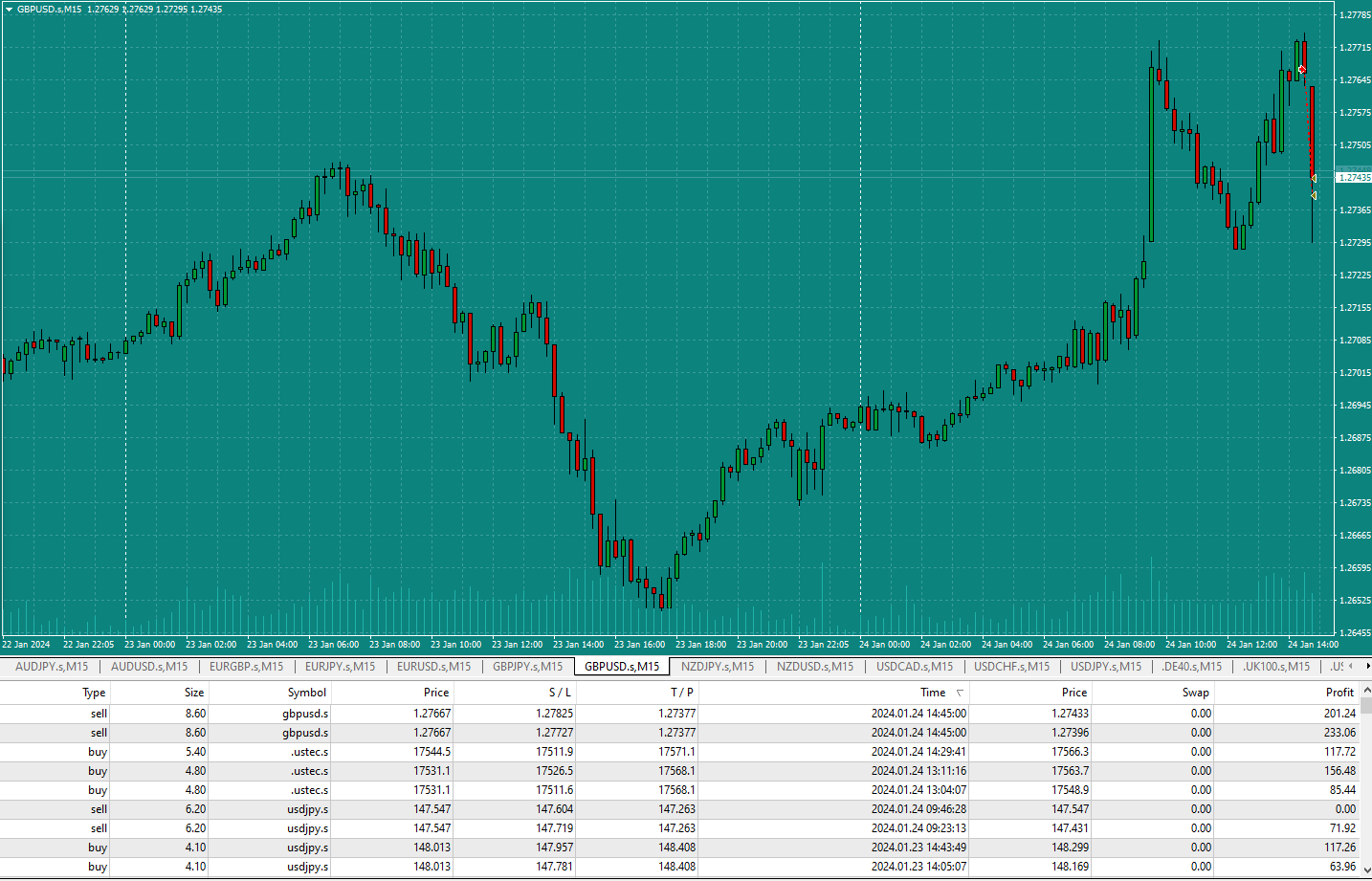Open the chart dropdown triangle beside GBPUSD.s,M15 title
The width and height of the screenshot is (1372, 881).
9,10
